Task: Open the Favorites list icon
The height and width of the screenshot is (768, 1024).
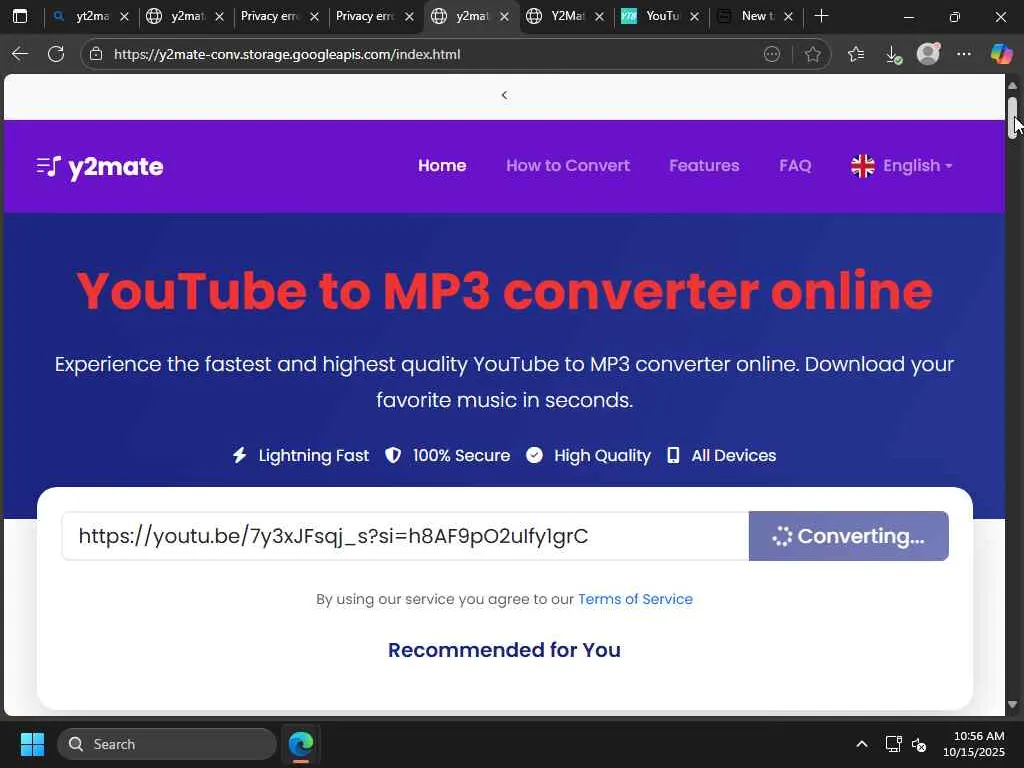Action: click(x=856, y=54)
